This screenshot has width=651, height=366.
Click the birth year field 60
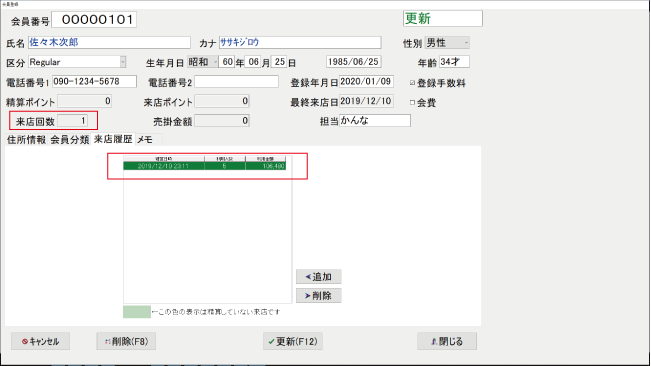[227, 62]
